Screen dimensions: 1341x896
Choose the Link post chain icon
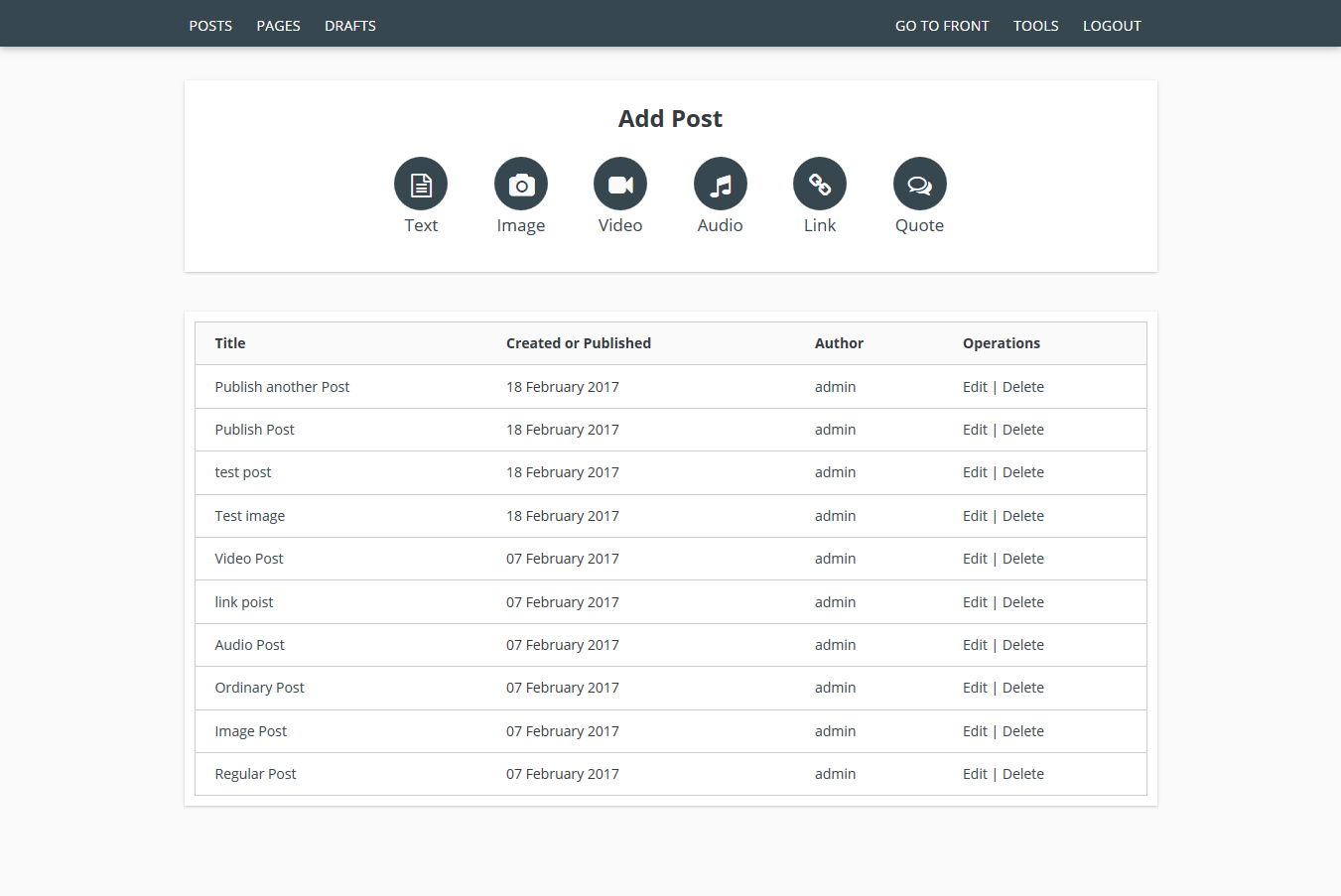tap(820, 185)
